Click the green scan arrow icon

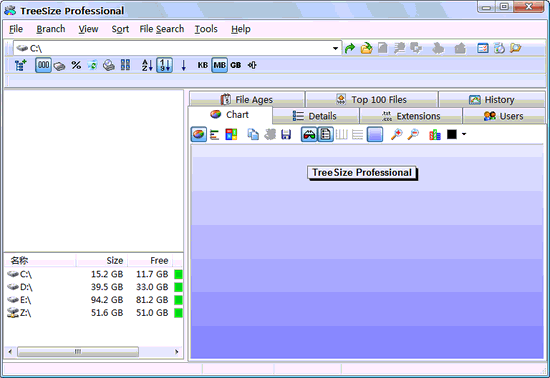pos(349,48)
